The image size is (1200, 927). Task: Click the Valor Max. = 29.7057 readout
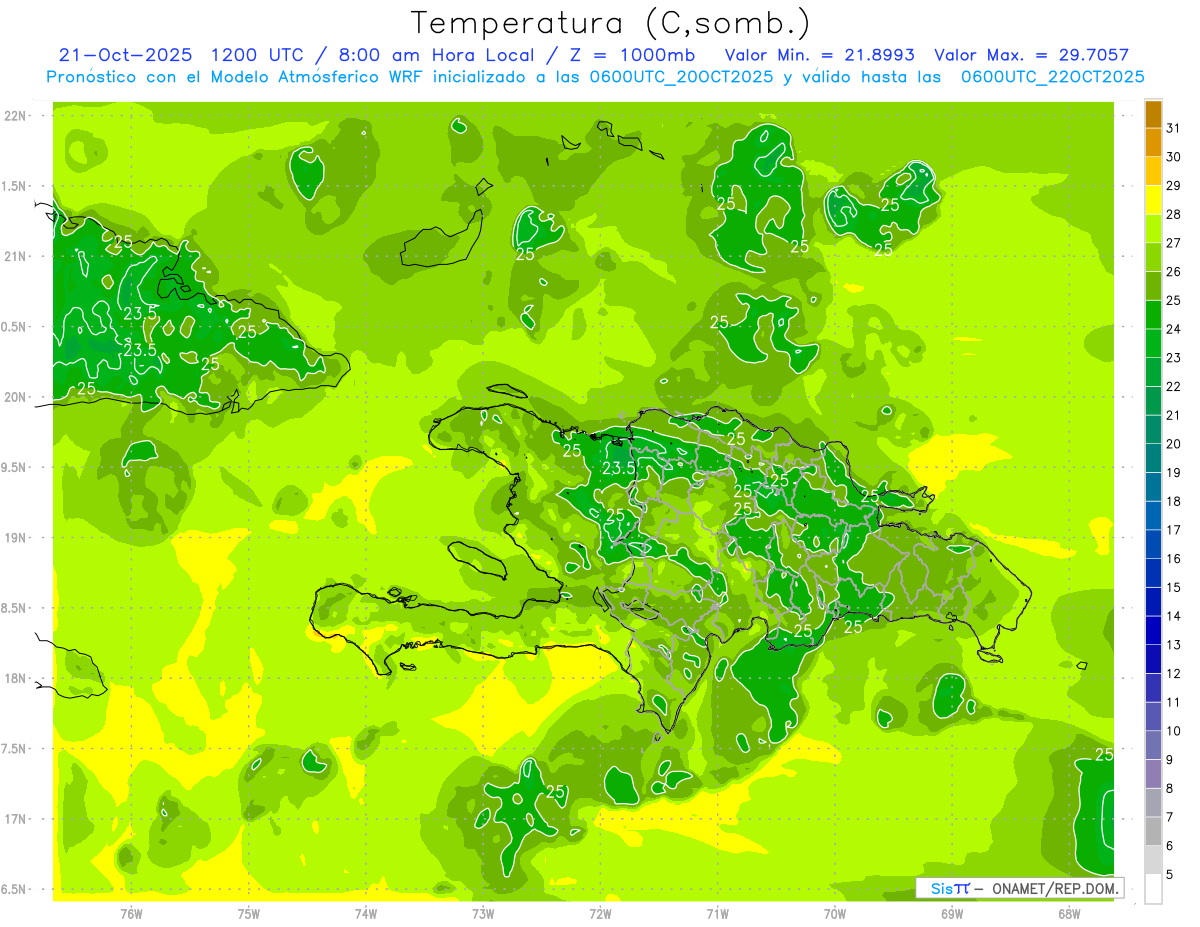tap(1031, 55)
